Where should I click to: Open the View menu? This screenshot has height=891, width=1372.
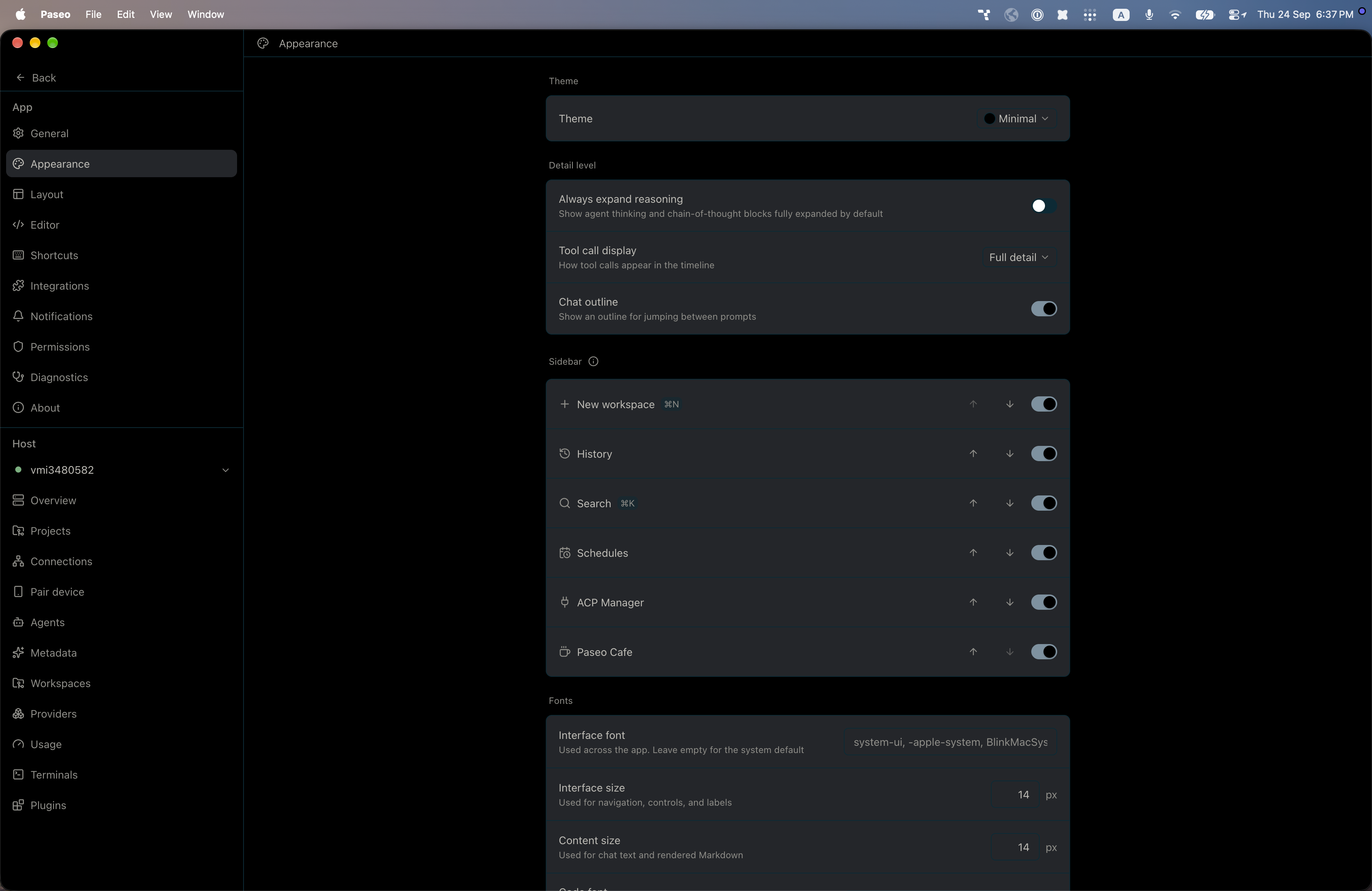161,14
